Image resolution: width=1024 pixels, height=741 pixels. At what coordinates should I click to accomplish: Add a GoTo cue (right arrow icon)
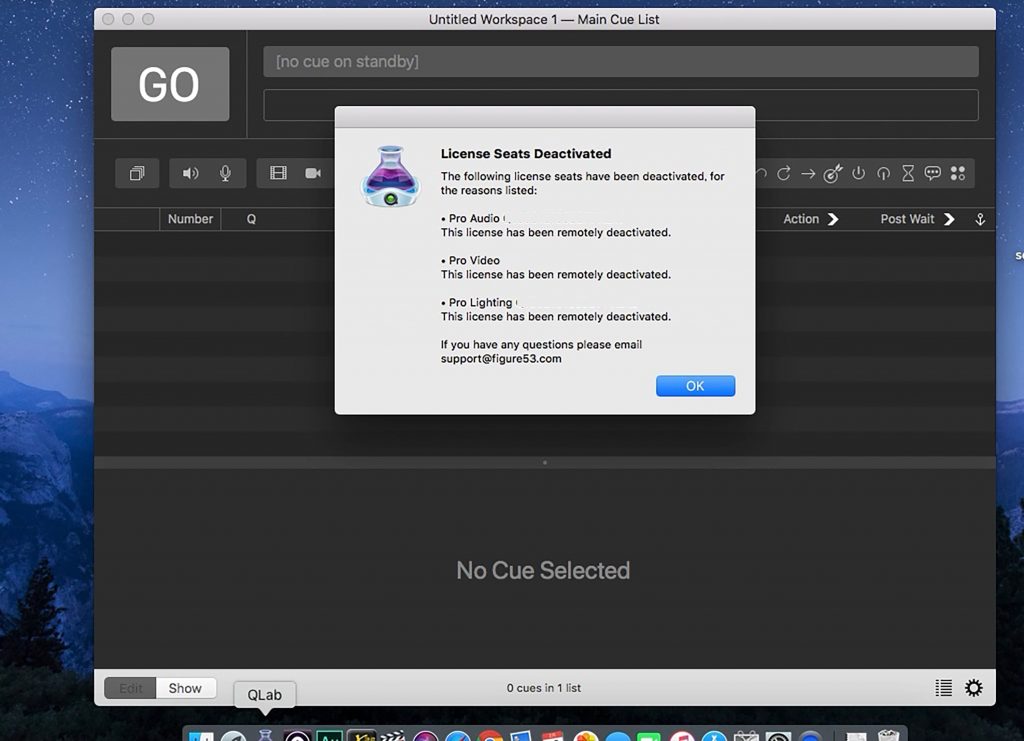click(x=808, y=173)
